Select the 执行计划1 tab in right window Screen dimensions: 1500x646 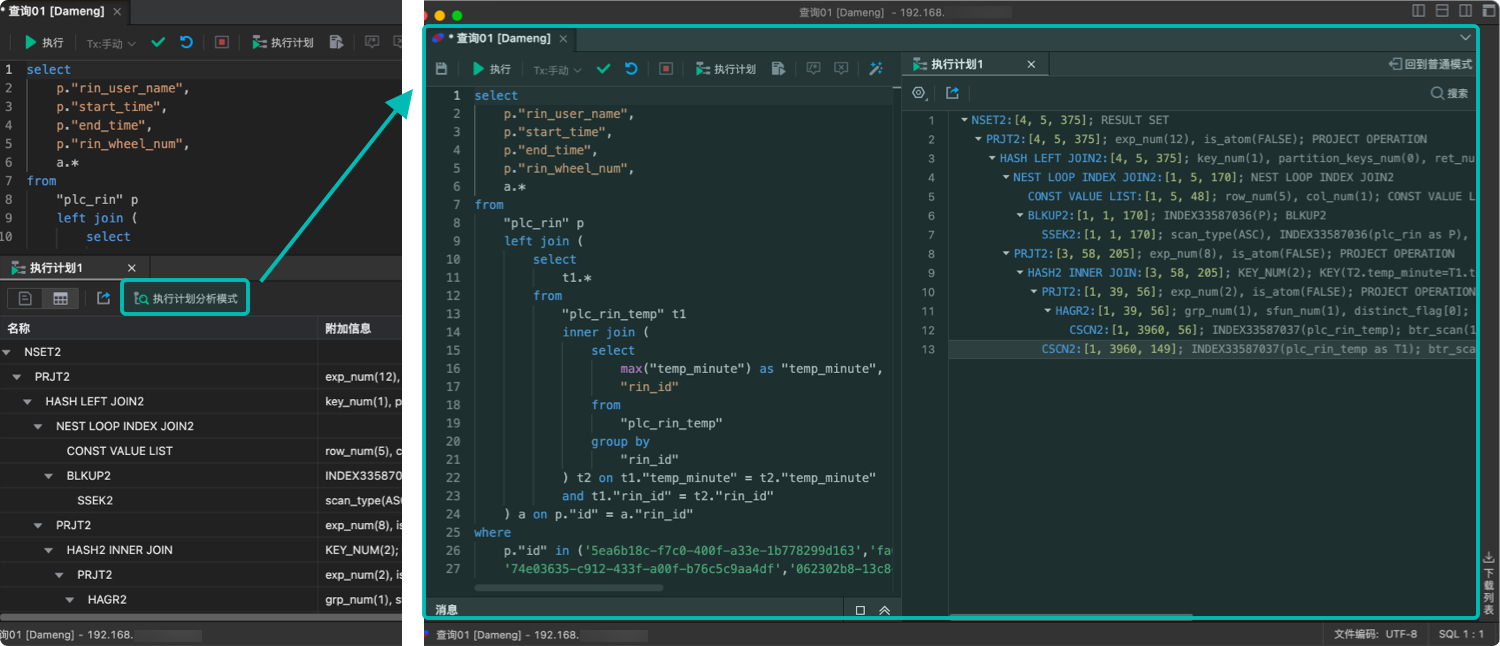pyautogui.click(x=957, y=64)
